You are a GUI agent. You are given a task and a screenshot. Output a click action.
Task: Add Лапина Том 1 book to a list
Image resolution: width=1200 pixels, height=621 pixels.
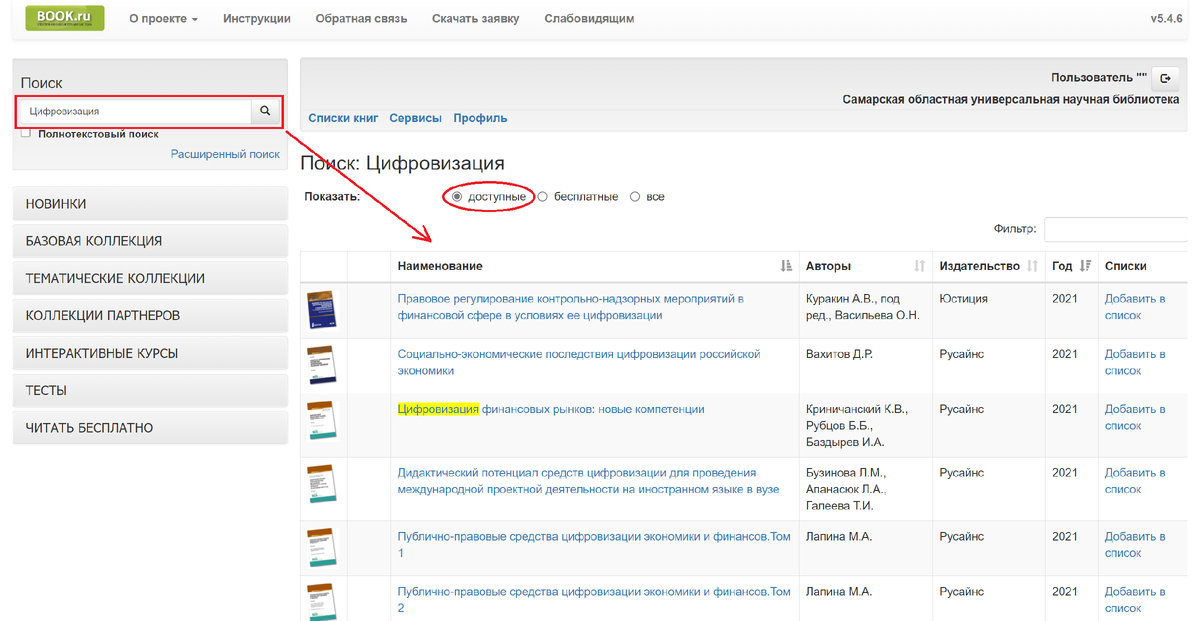tap(1135, 545)
